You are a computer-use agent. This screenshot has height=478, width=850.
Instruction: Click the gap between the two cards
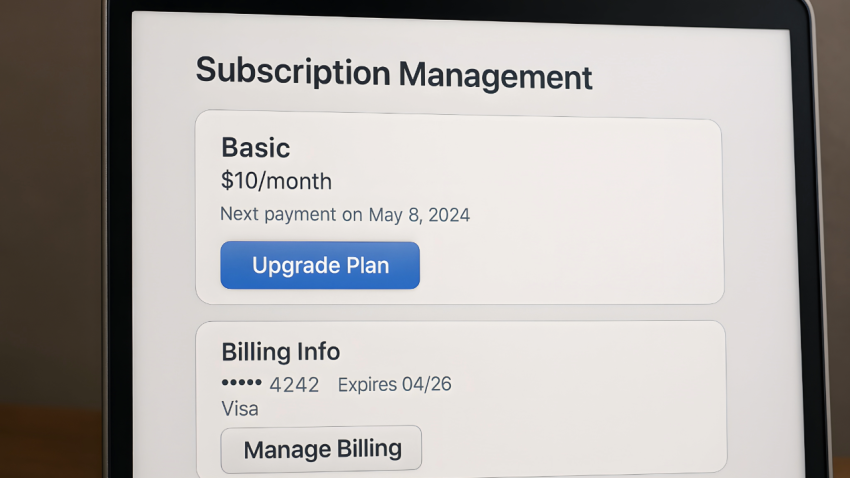pyautogui.click(x=460, y=312)
